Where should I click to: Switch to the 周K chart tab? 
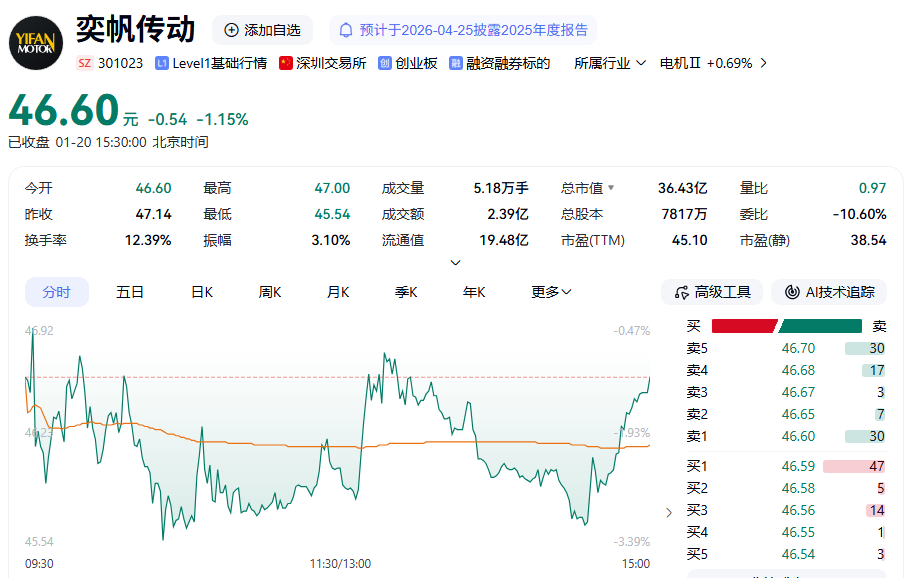point(270,292)
